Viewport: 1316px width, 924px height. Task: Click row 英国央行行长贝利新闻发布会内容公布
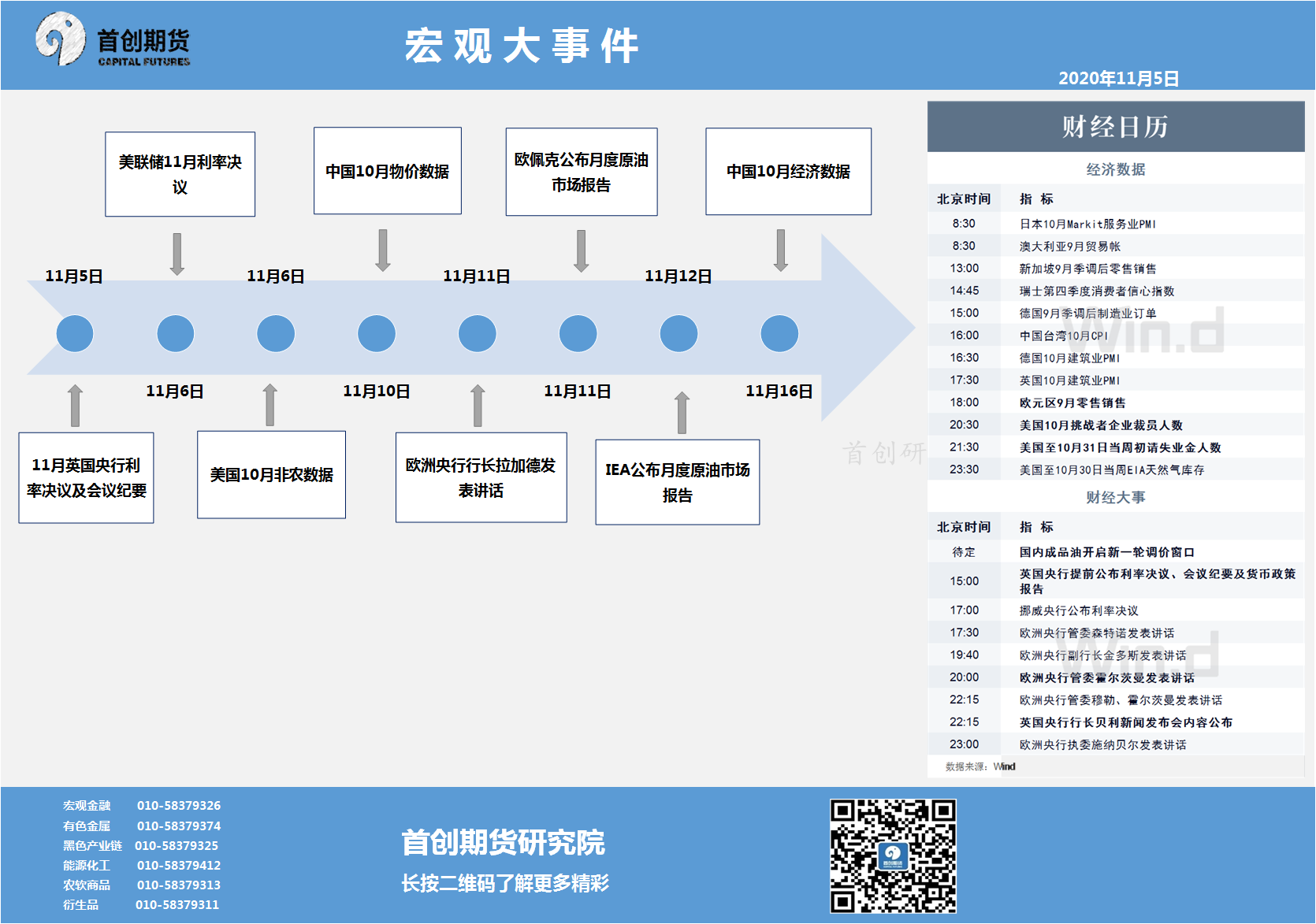(x=1116, y=722)
